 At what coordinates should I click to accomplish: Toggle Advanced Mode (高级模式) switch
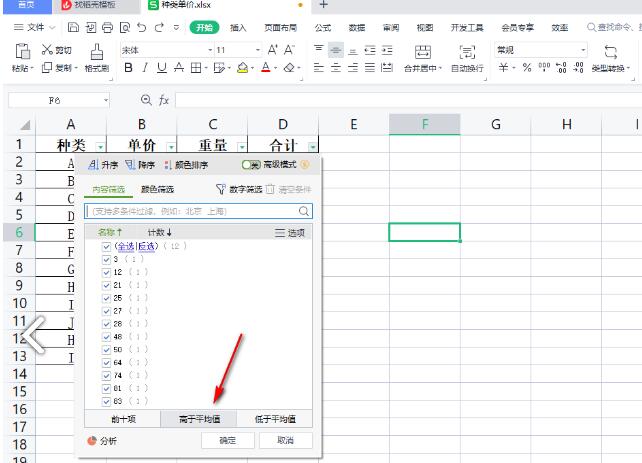(x=251, y=165)
